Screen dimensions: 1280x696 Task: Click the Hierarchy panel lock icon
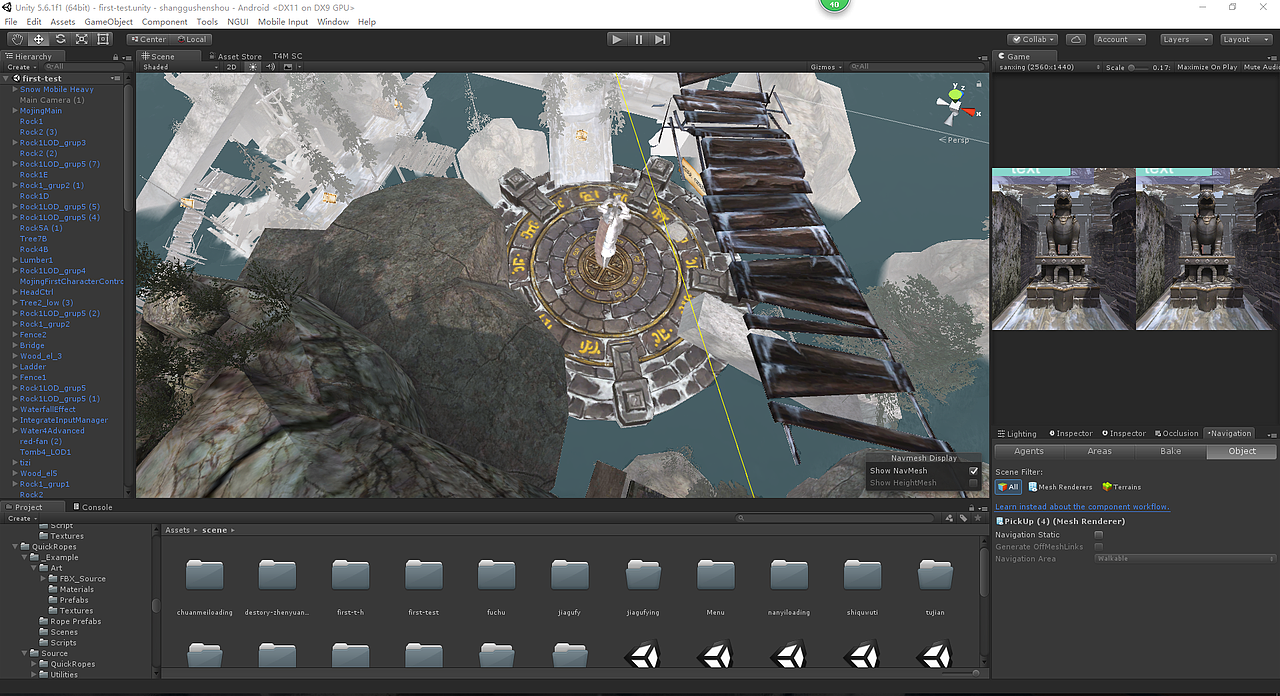pos(116,56)
